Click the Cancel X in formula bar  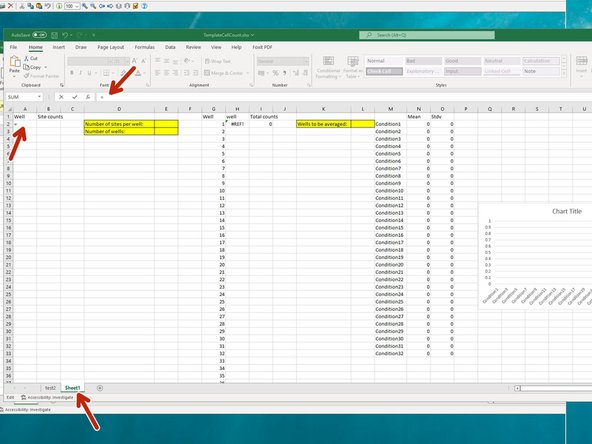coord(61,97)
